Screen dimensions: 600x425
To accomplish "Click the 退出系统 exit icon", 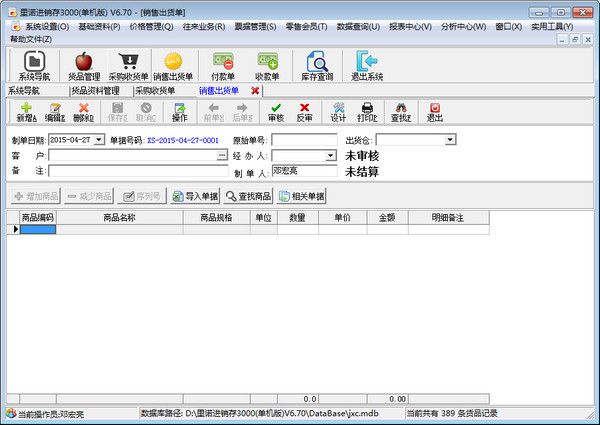I will coord(367,65).
